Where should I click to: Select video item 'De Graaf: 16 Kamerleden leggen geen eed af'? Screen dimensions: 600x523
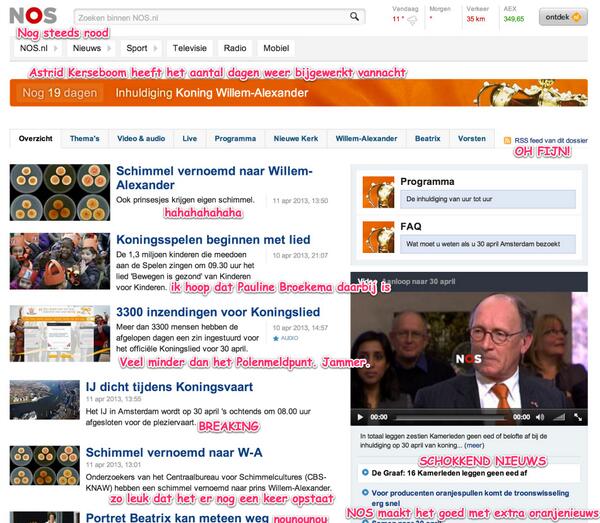[449, 473]
